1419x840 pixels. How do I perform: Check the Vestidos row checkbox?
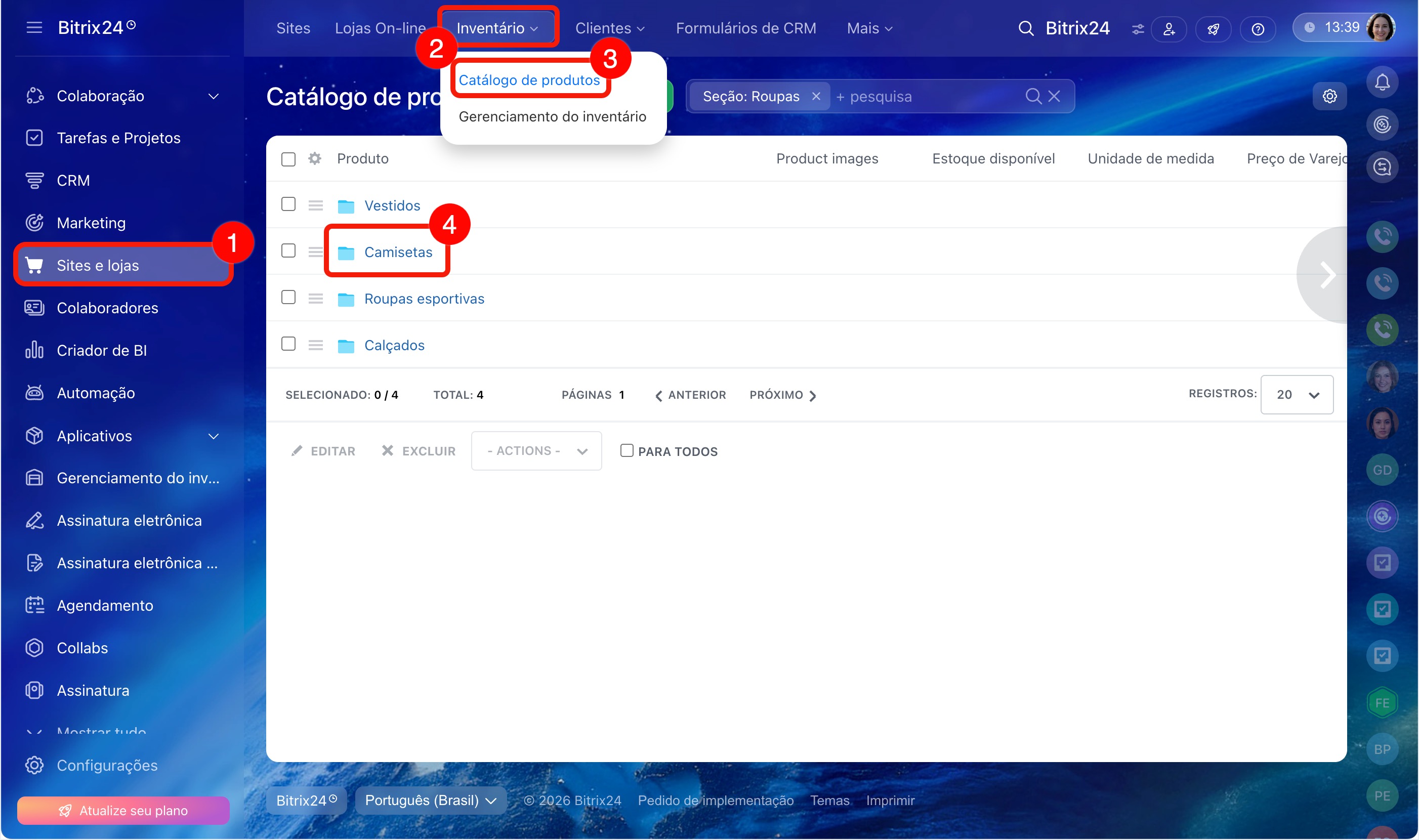pos(288,204)
